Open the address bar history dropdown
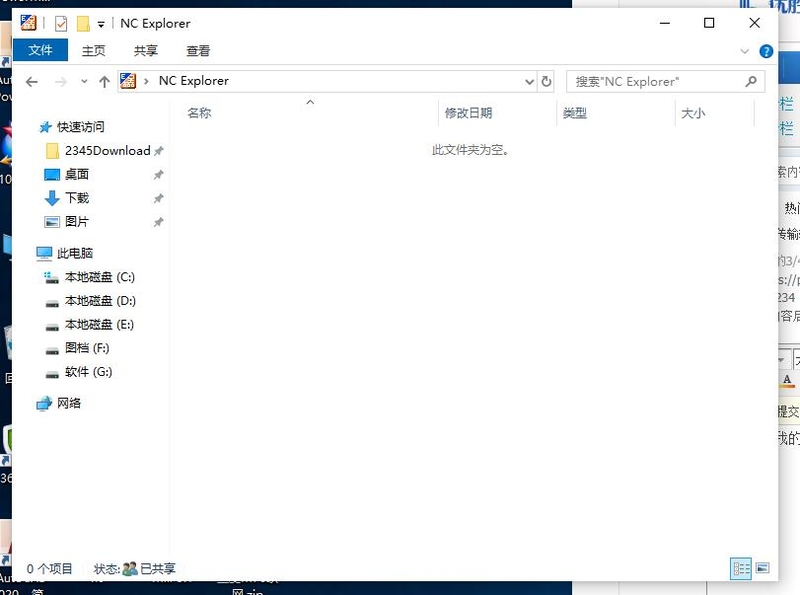Viewport: 800px width, 595px height. [529, 82]
